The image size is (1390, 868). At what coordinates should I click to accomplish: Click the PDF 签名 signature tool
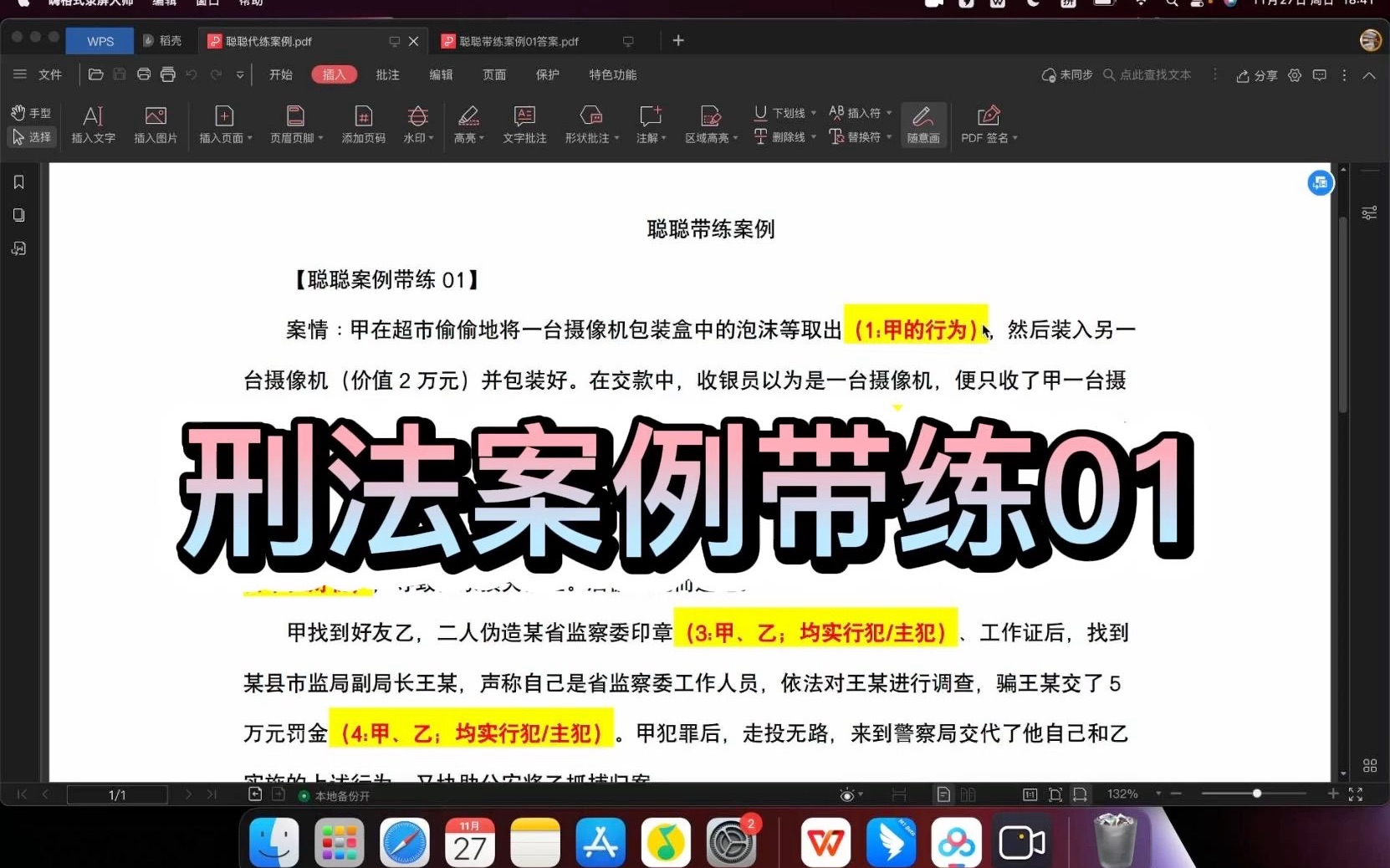[x=987, y=124]
